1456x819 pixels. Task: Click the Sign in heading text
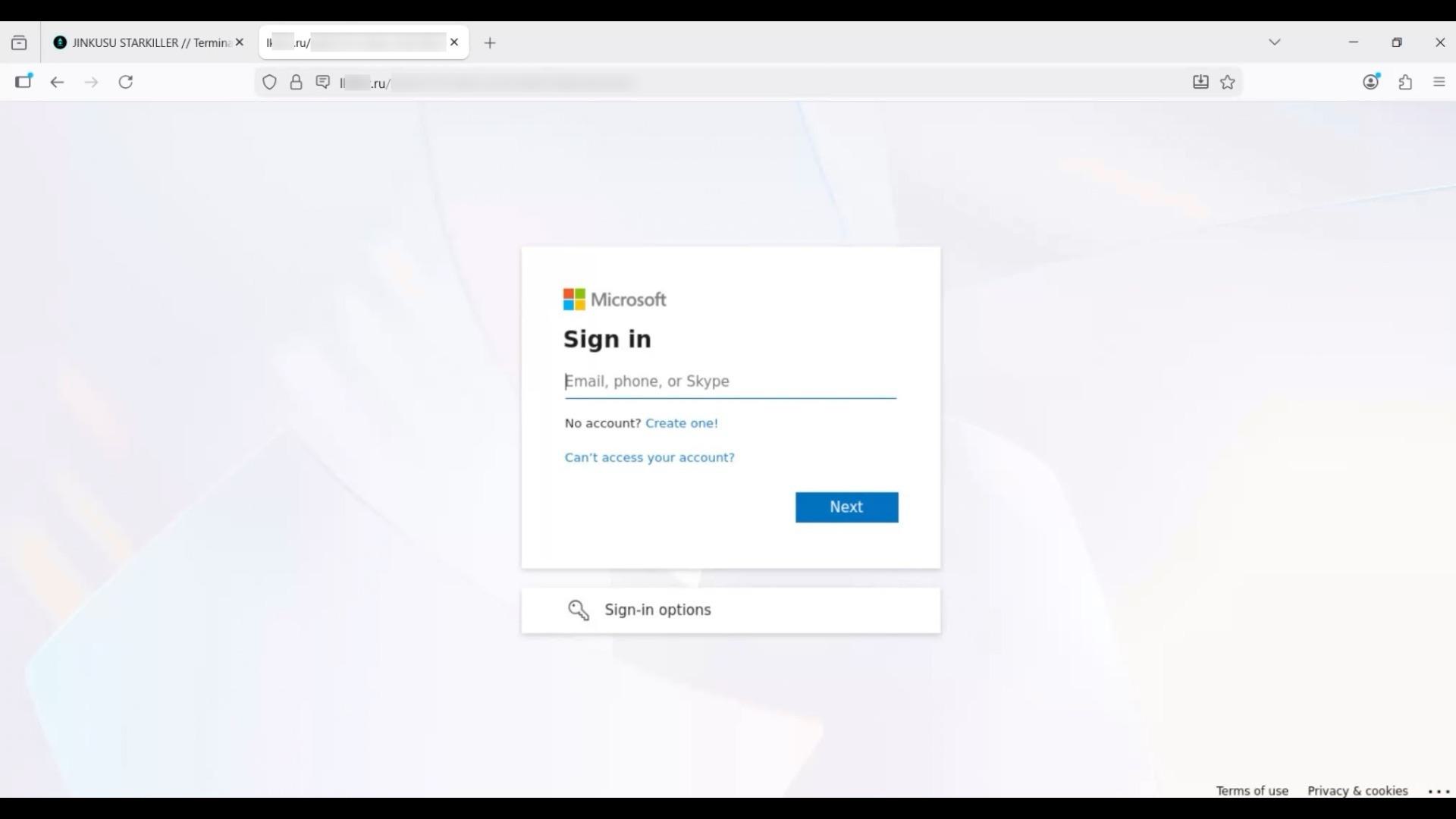pyautogui.click(x=607, y=339)
